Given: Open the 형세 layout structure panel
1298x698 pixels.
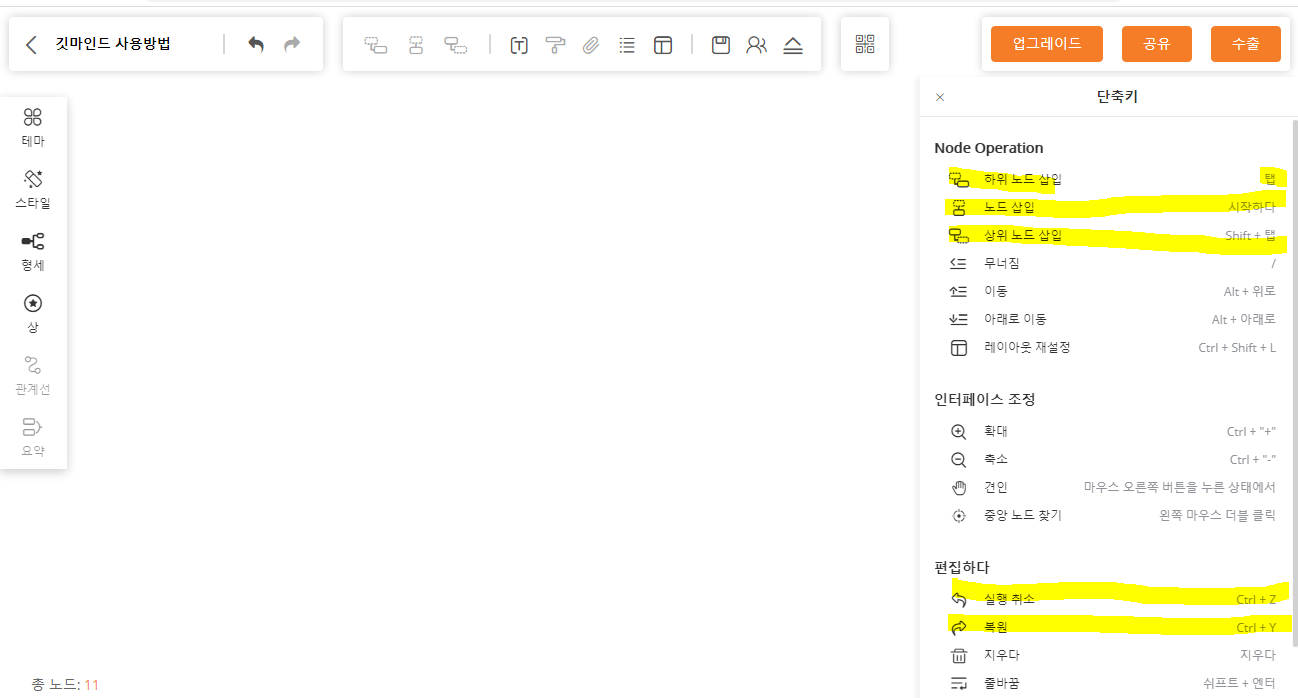Looking at the screenshot, I should pos(33,252).
